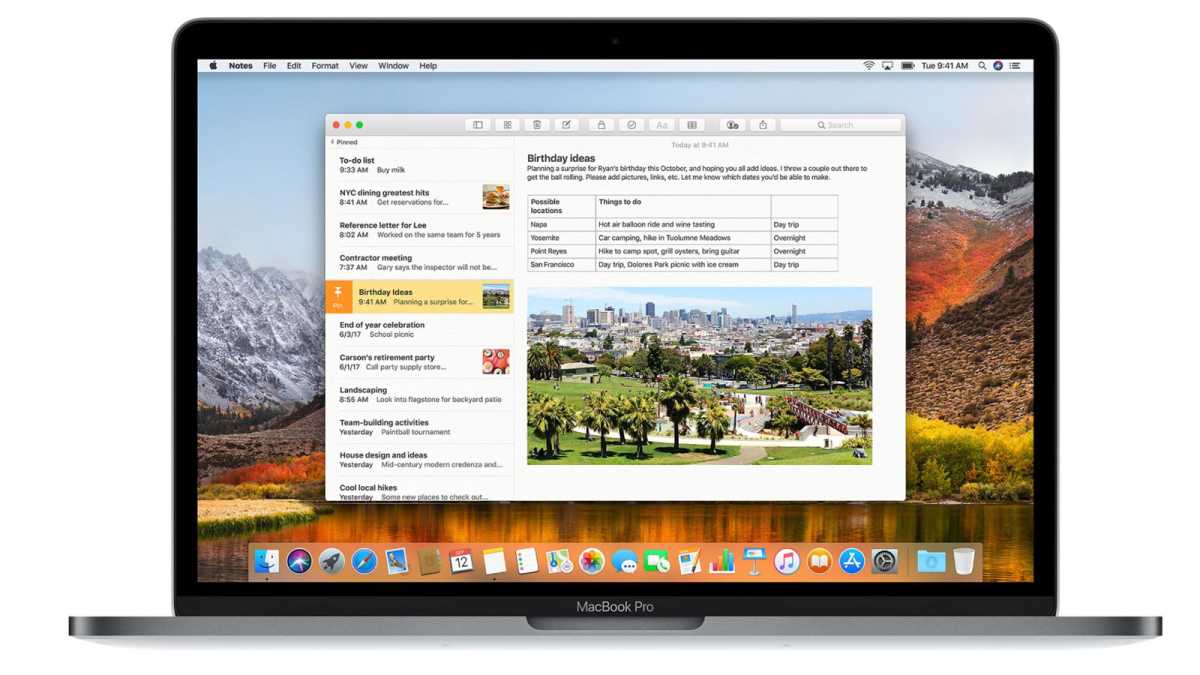Image resolution: width=1200 pixels, height=675 pixels.
Task: Click in the notes Search field
Action: tap(840, 124)
